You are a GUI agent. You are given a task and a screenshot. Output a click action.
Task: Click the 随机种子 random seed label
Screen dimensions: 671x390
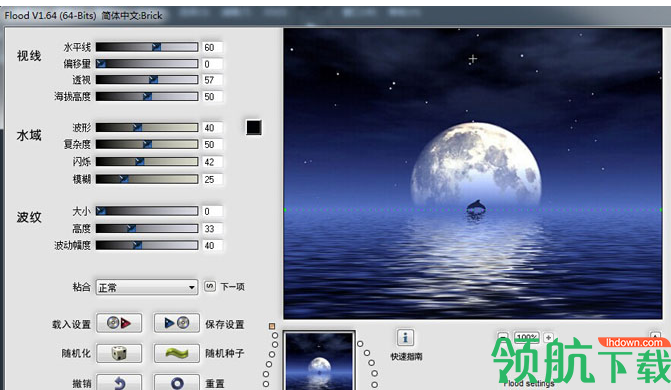click(x=225, y=353)
